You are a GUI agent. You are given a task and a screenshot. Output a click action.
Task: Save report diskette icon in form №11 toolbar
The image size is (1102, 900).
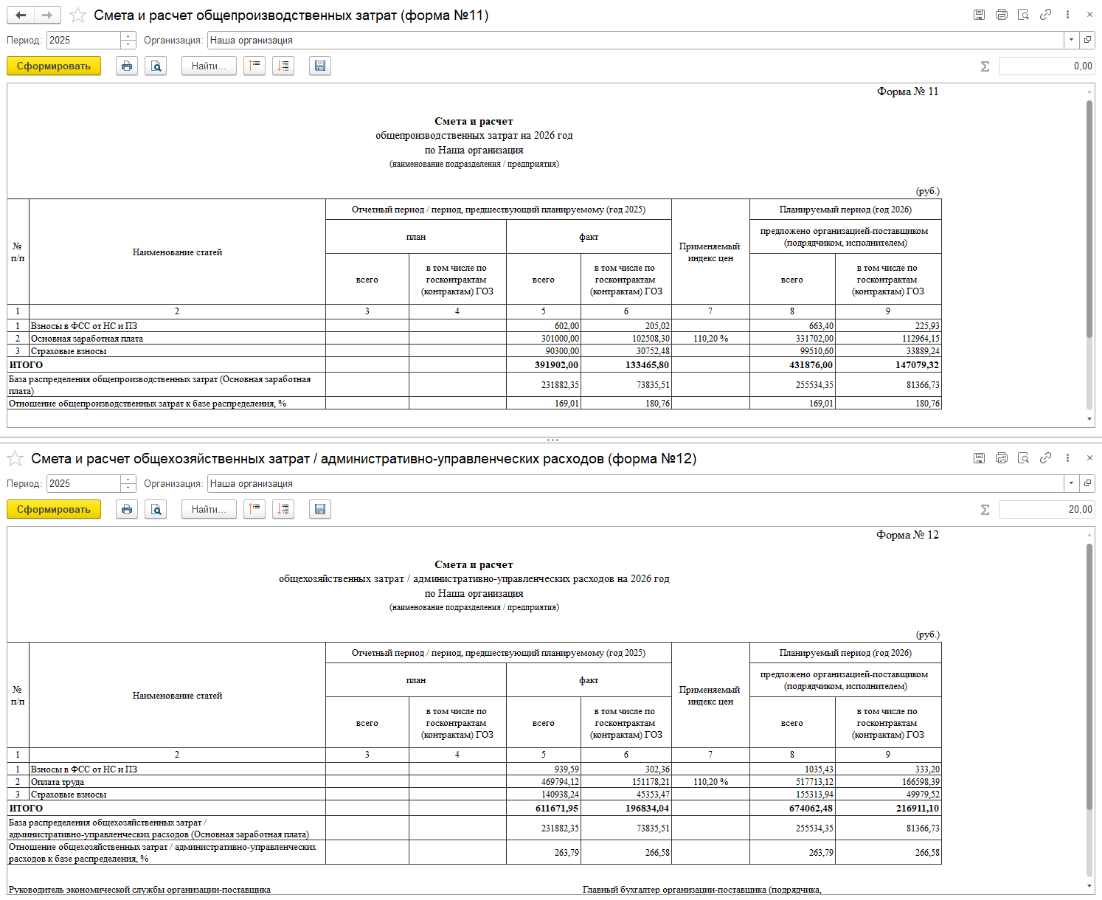pos(320,66)
